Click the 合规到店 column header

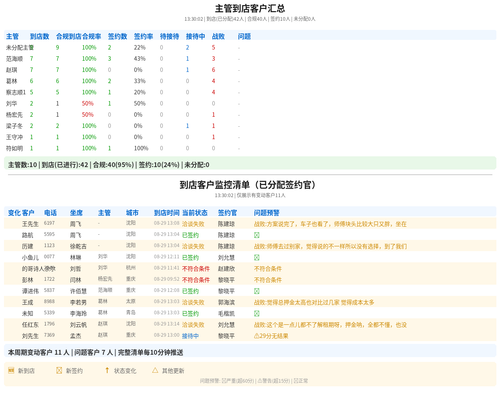(x=69, y=36)
